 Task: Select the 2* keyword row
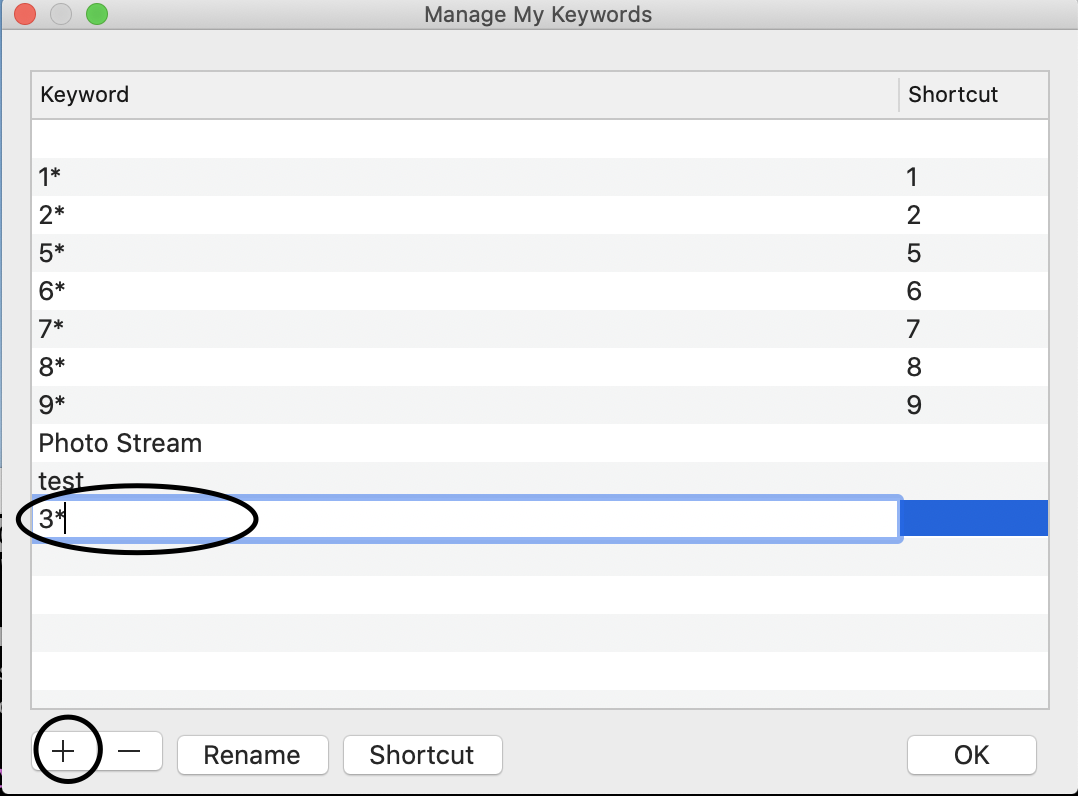[540, 215]
